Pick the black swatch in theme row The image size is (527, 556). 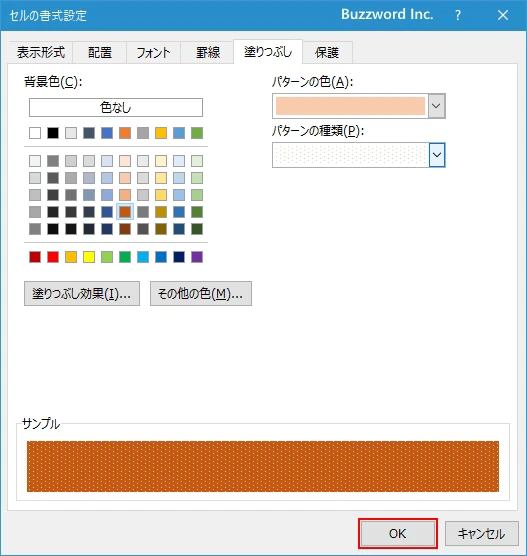[x=53, y=133]
